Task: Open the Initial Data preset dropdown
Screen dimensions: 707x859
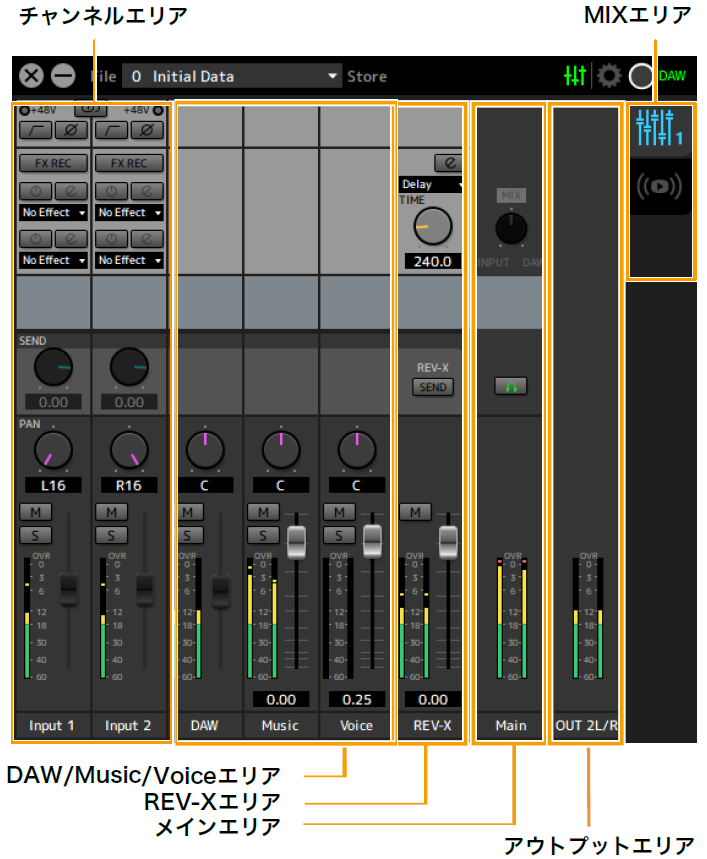Action: coord(233,76)
